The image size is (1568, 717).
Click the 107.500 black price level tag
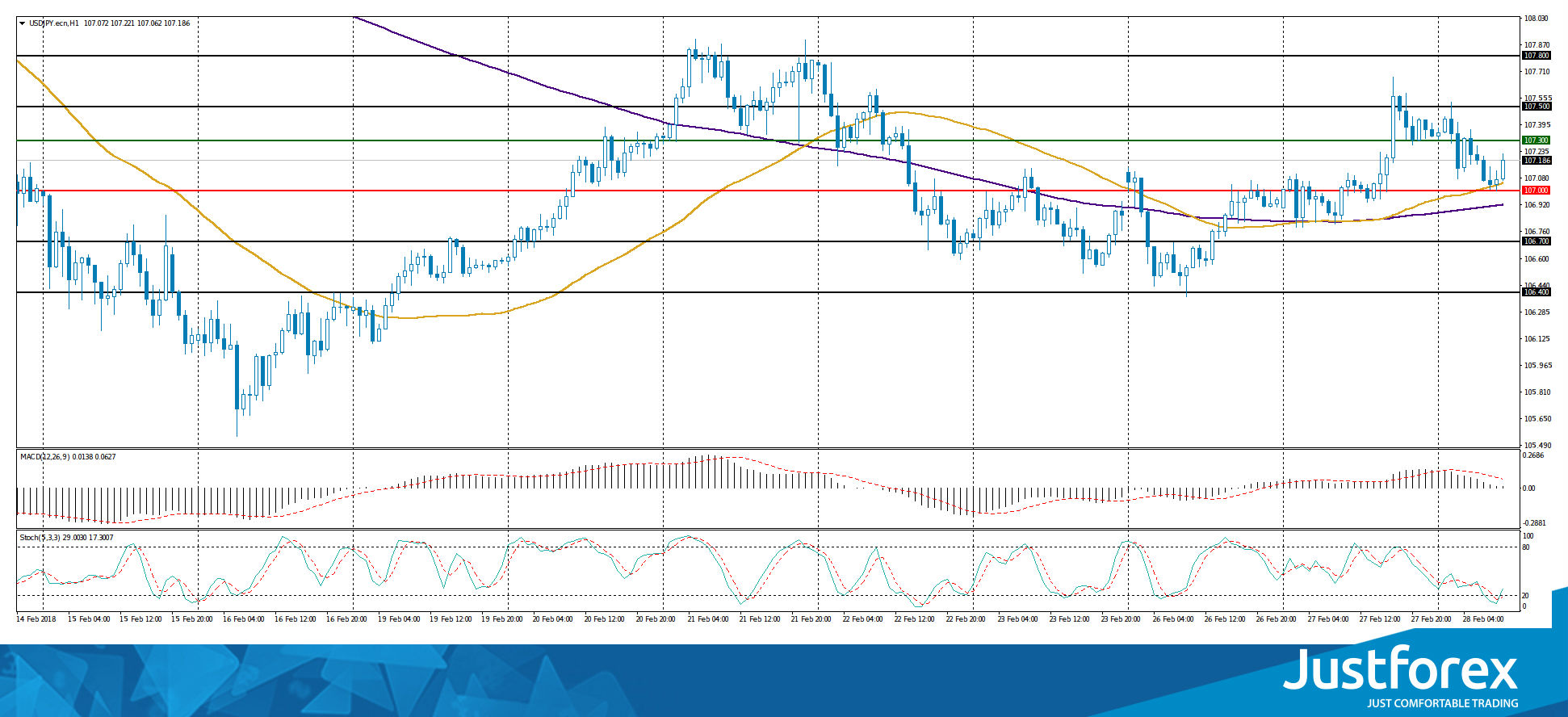pos(1536,107)
